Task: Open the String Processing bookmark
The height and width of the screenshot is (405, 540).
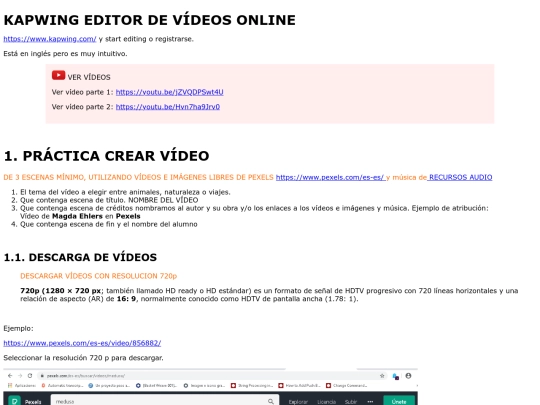Action: (x=252, y=386)
